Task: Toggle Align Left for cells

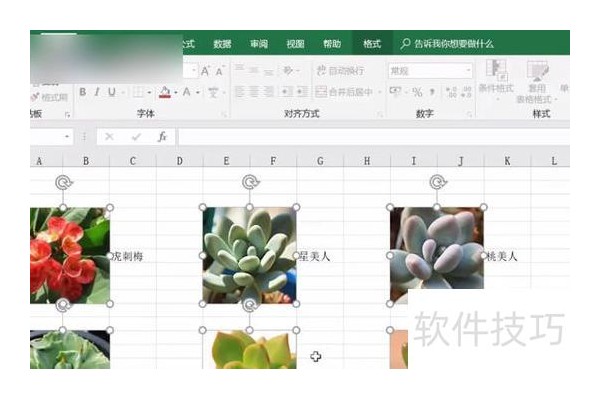Action: click(x=240, y=92)
